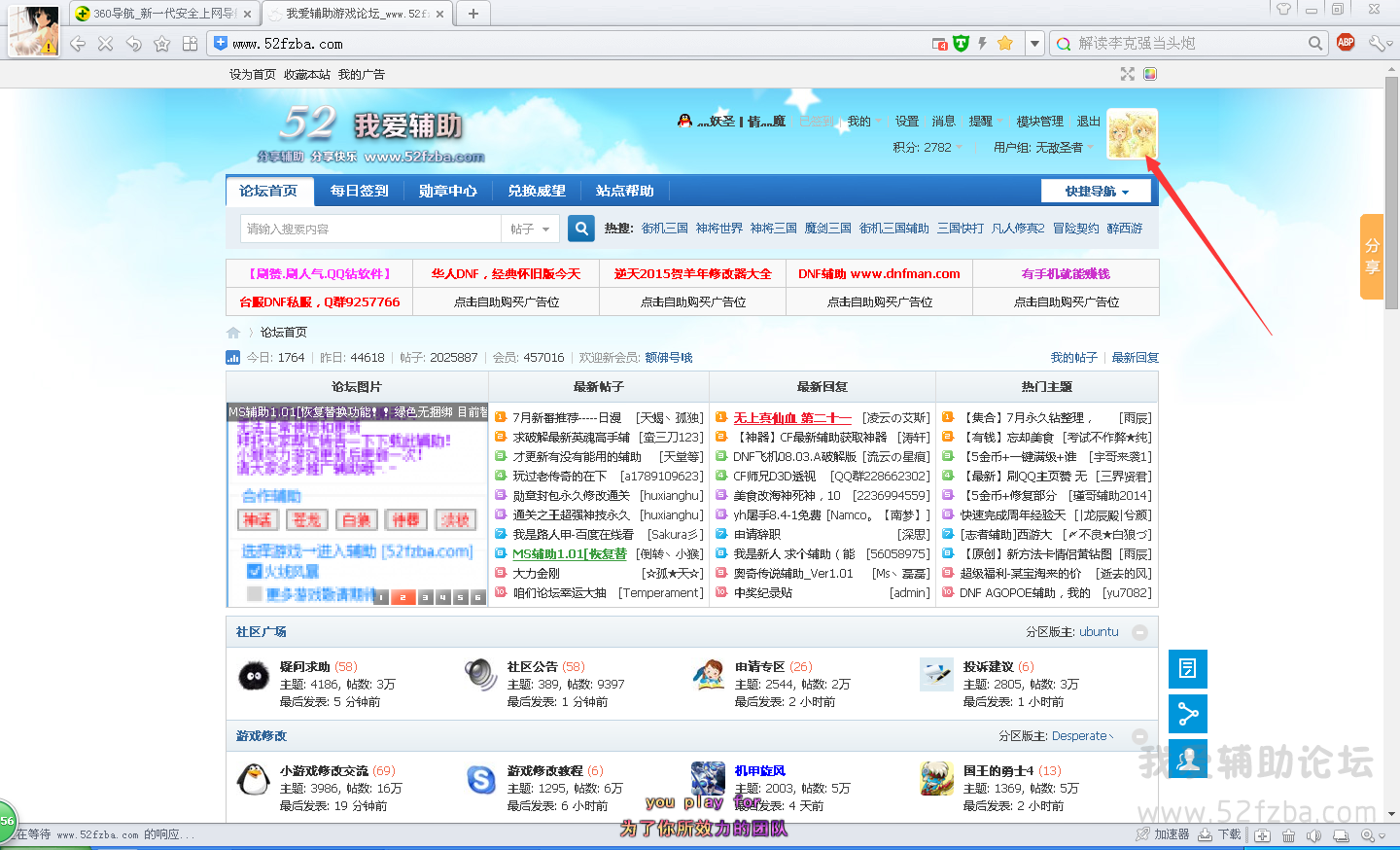The height and width of the screenshot is (850, 1400).
Task: Open the 我的帖子 link
Action: [x=1074, y=358]
